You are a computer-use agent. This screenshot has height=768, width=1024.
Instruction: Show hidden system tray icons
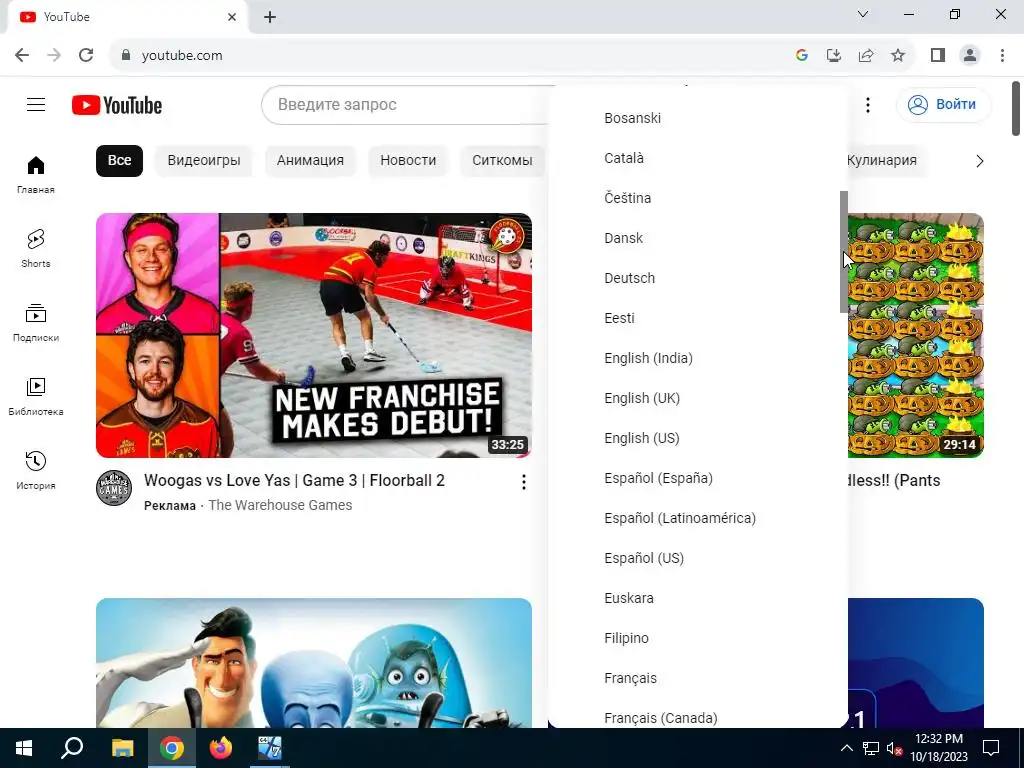click(846, 748)
